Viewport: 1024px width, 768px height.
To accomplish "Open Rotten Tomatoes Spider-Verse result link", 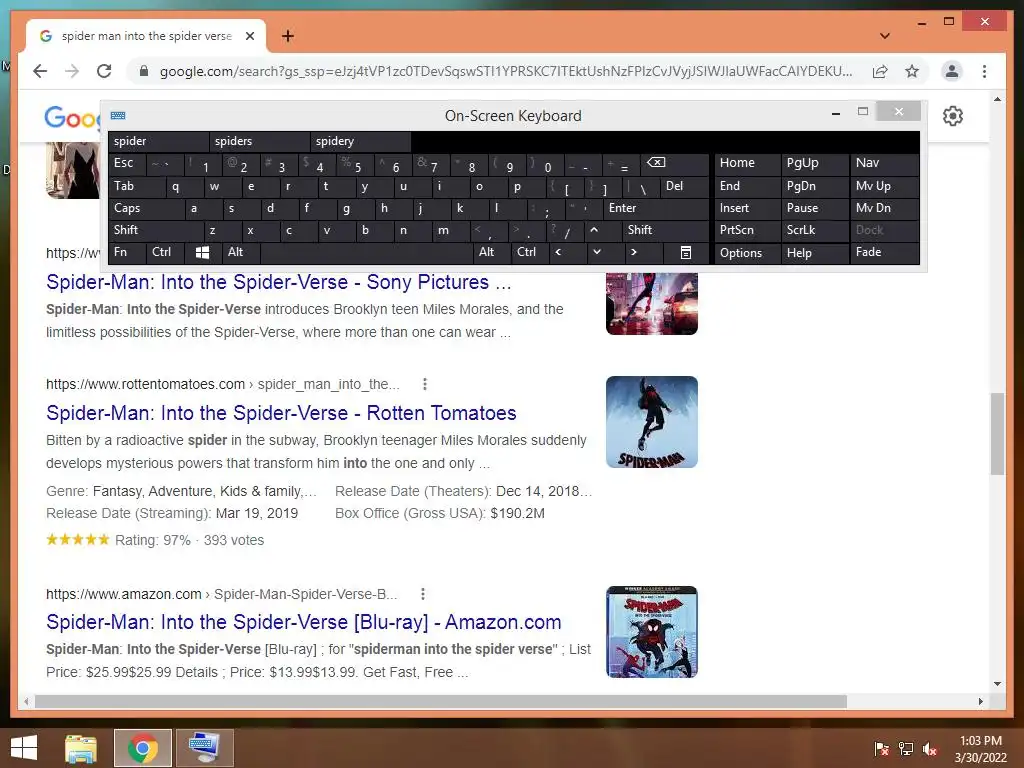I will pyautogui.click(x=281, y=413).
